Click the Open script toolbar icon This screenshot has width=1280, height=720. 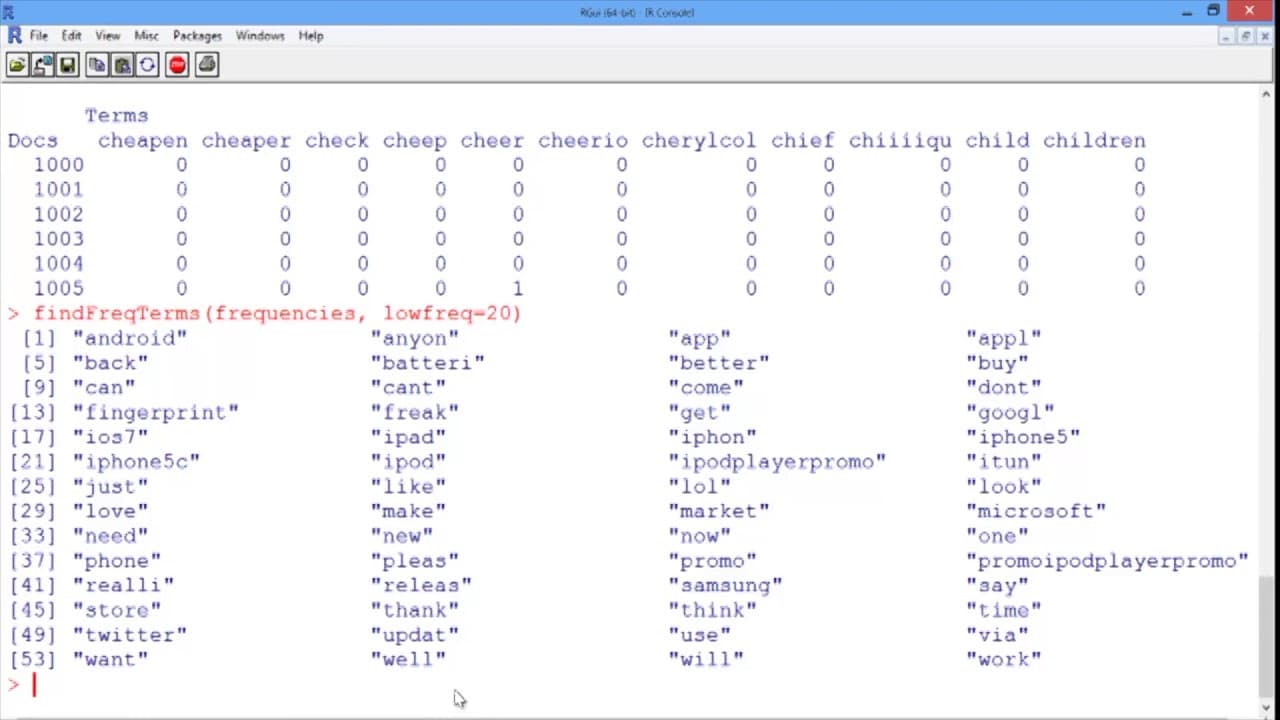[x=17, y=66]
